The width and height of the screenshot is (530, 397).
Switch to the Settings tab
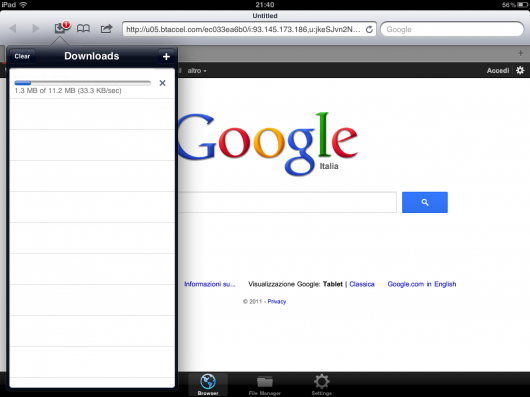(x=321, y=385)
